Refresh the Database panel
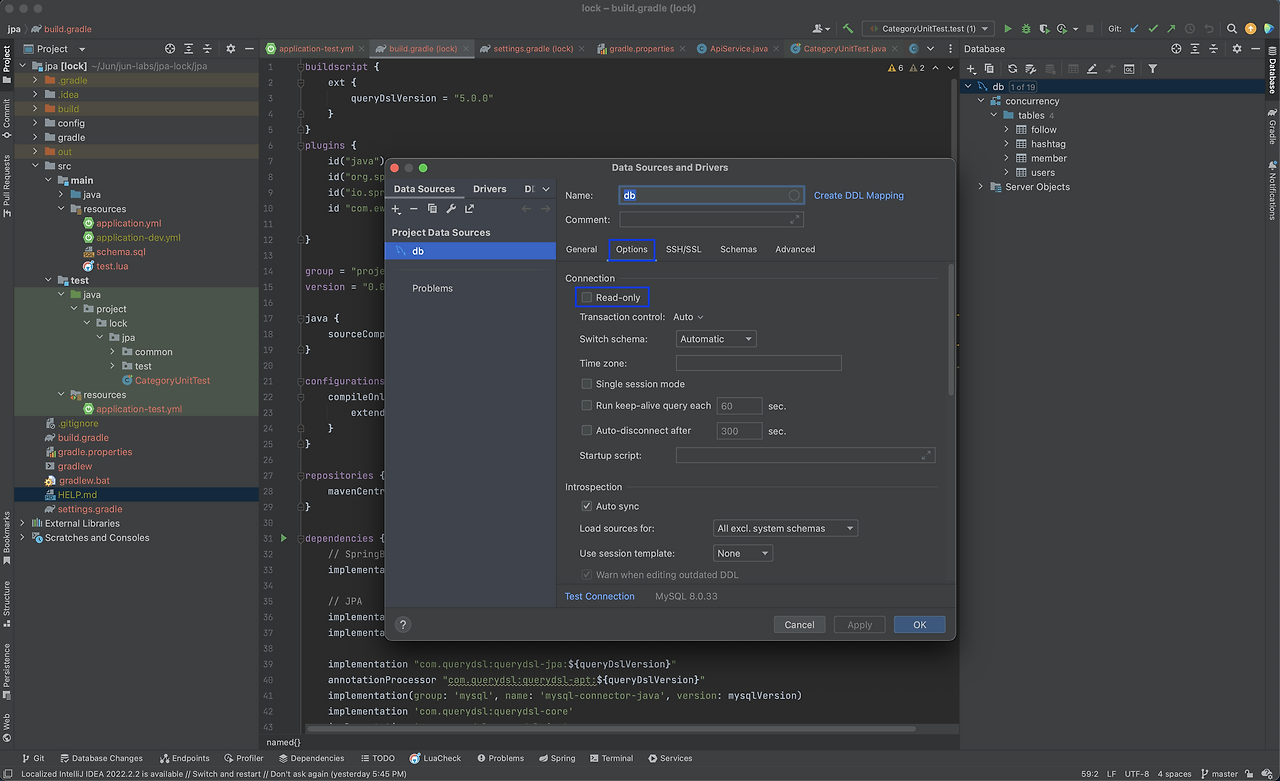Viewport: 1280px width, 781px height. click(x=1012, y=69)
